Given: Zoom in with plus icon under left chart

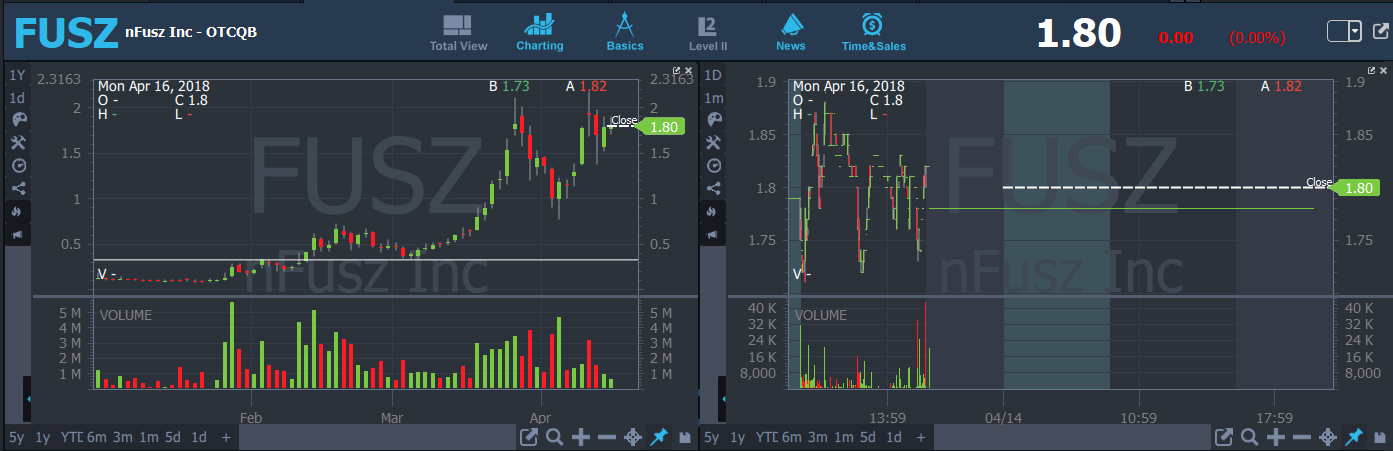Looking at the screenshot, I should [579, 437].
